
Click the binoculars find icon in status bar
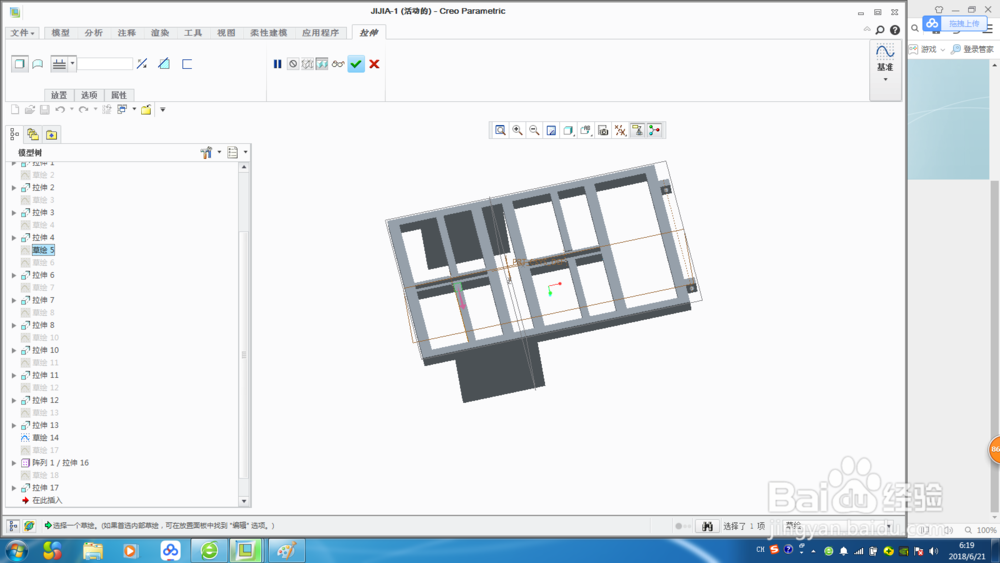tap(707, 526)
